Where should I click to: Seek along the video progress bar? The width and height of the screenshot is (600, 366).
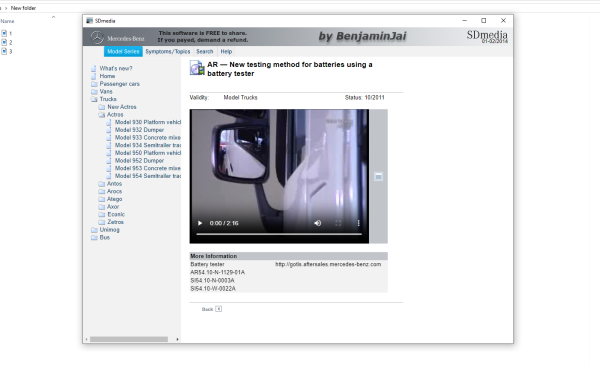tap(279, 234)
